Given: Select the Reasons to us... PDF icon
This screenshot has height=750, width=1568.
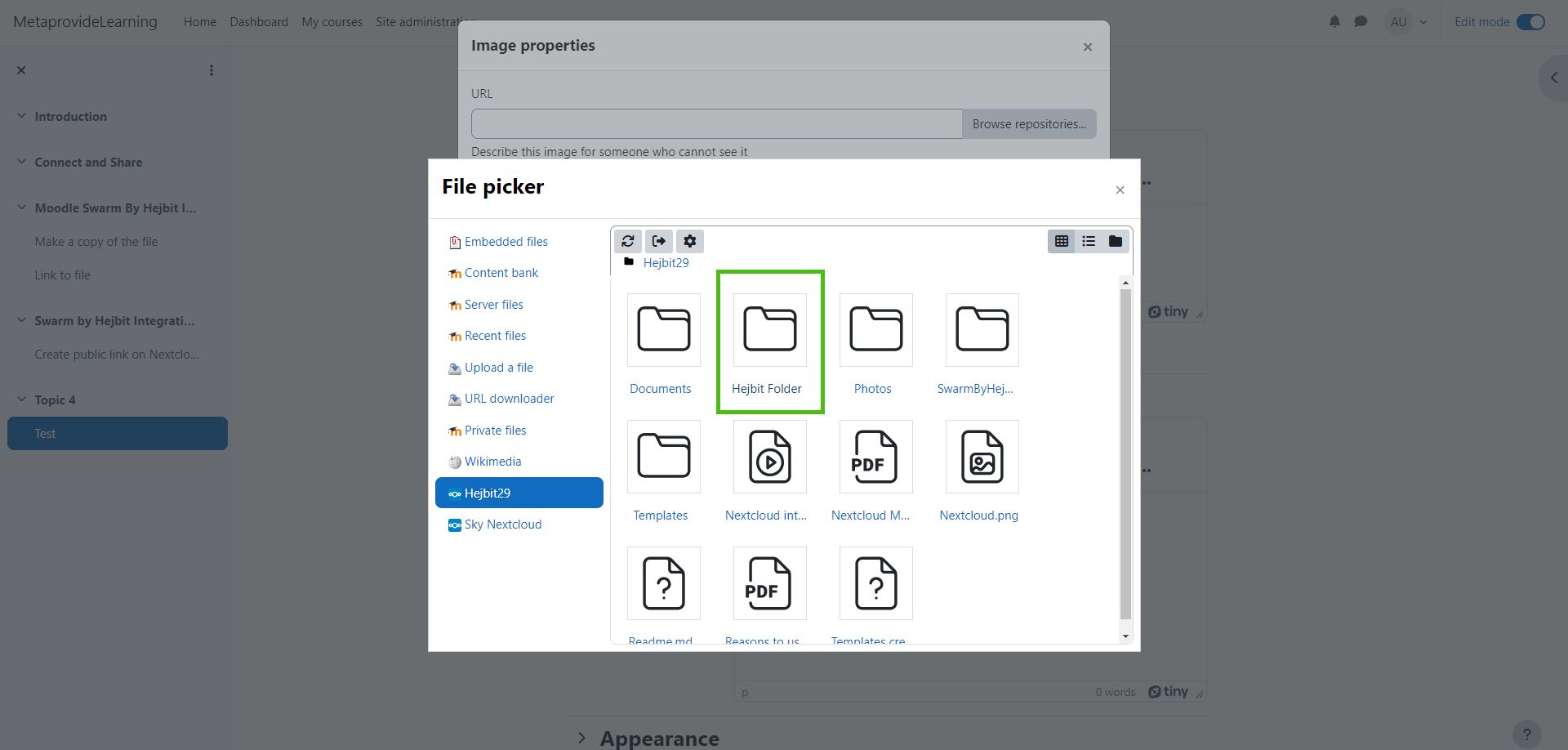Looking at the screenshot, I should click(x=769, y=583).
